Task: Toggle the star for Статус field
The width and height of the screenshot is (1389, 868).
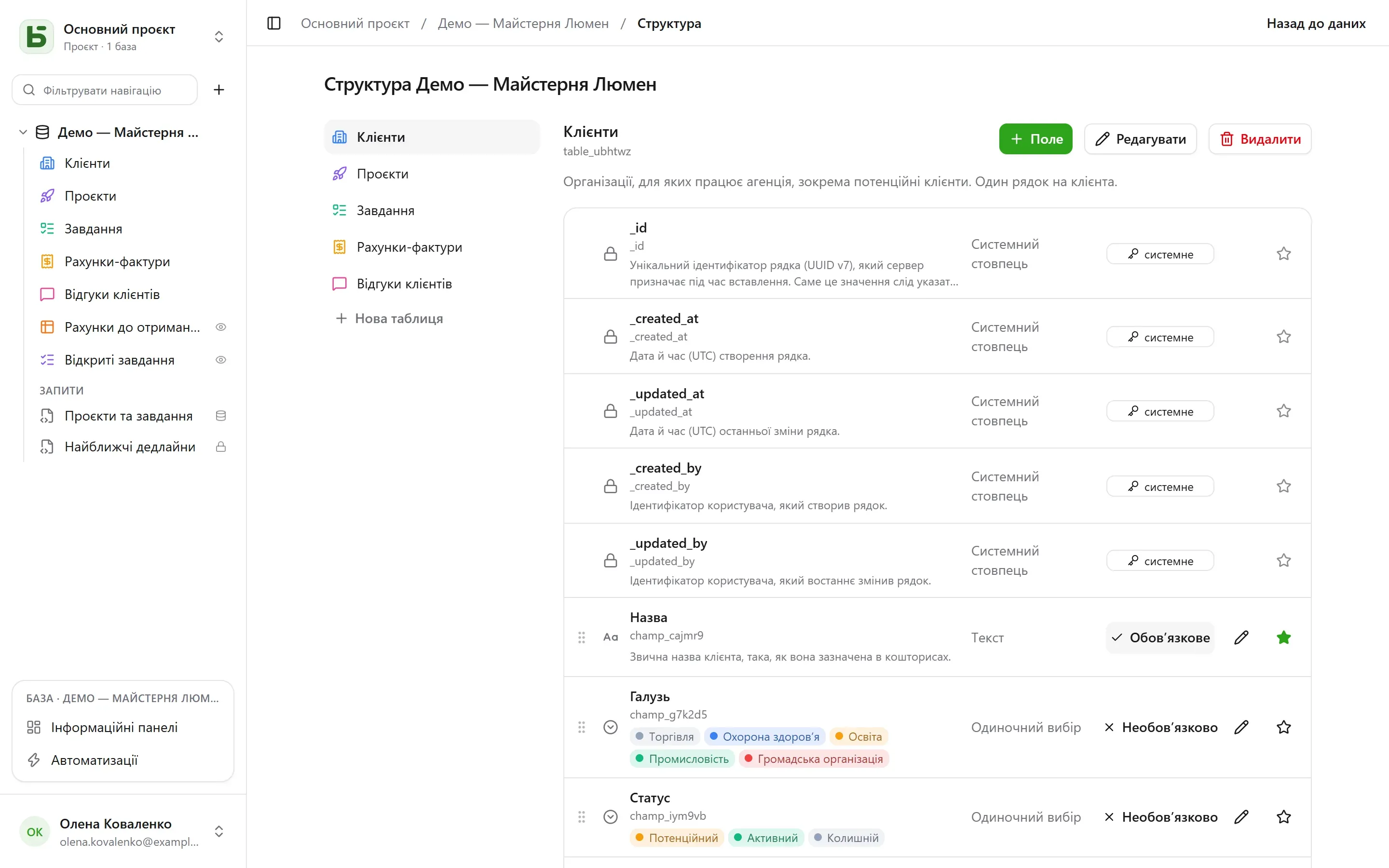Action: pos(1283,817)
